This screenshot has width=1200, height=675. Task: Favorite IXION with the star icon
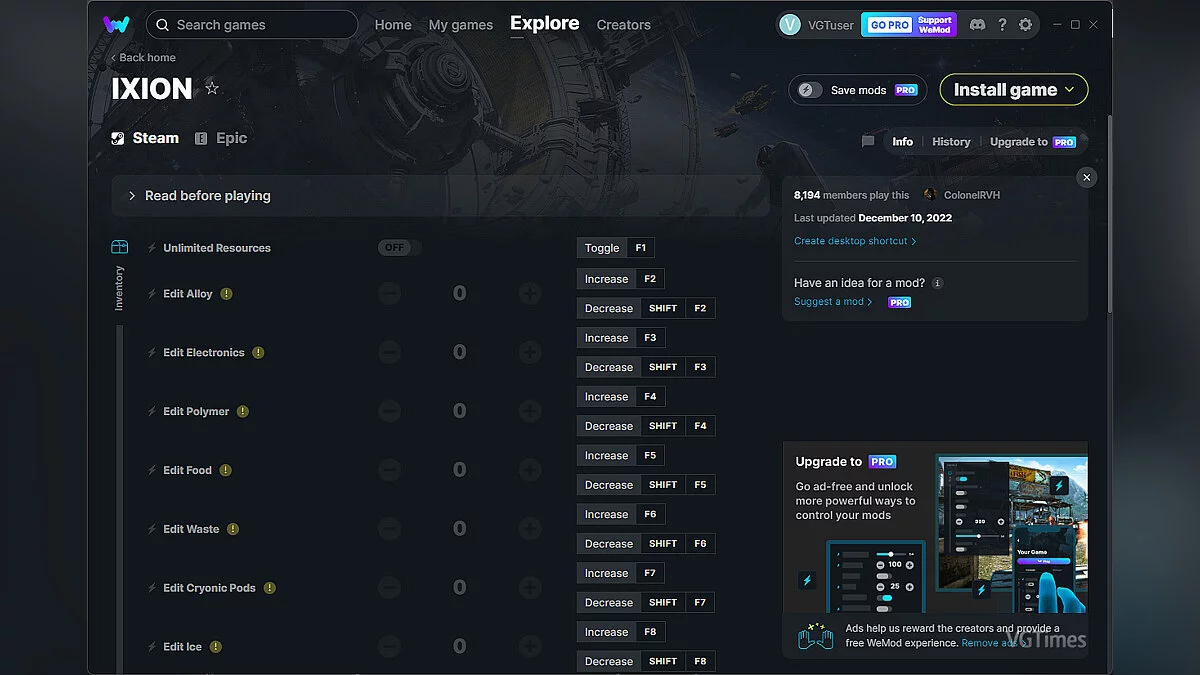(x=212, y=88)
